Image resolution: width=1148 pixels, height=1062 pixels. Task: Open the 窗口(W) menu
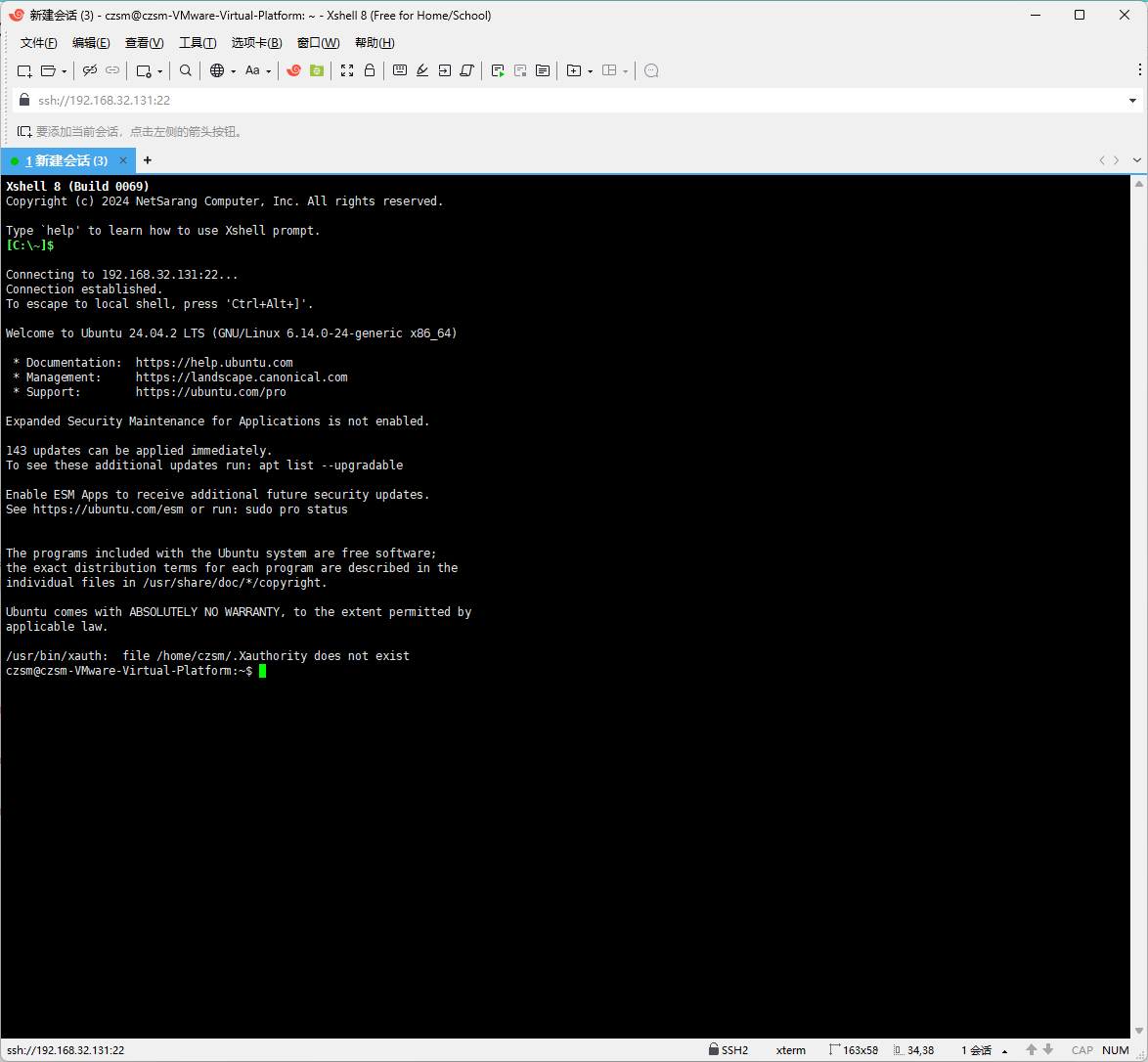(x=319, y=43)
